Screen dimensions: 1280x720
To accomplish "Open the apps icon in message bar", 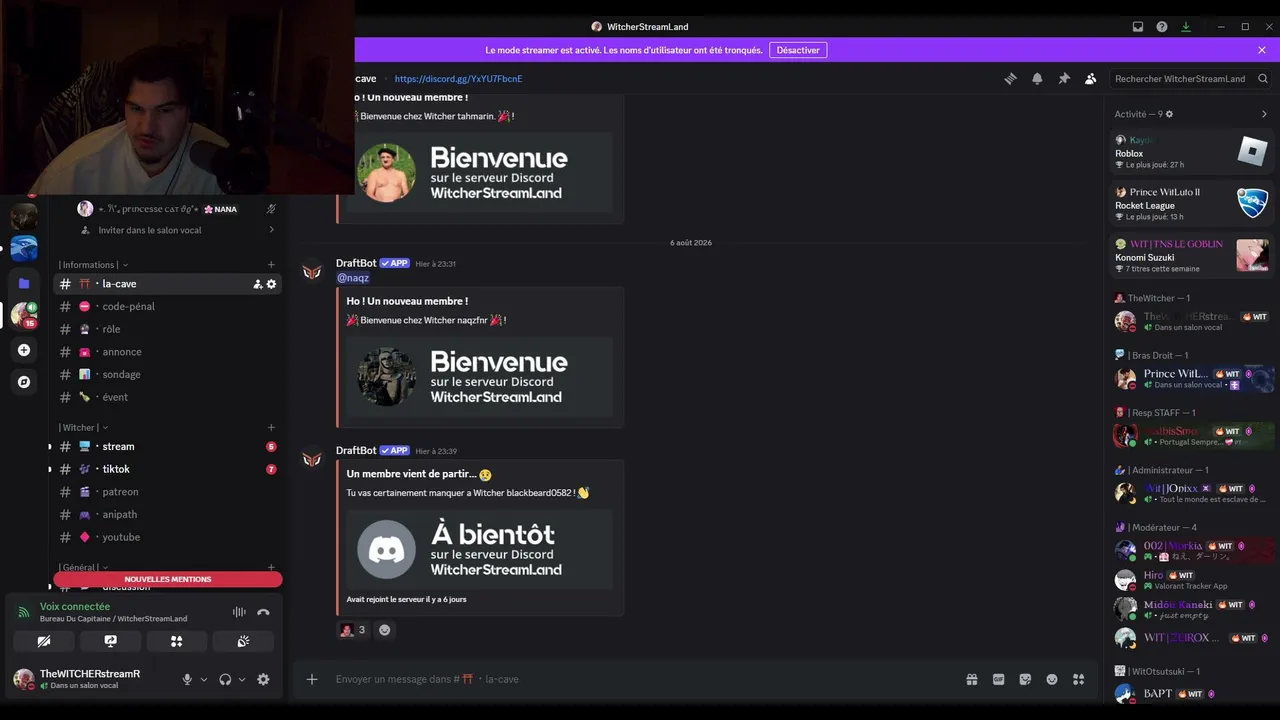I will coord(1078,679).
